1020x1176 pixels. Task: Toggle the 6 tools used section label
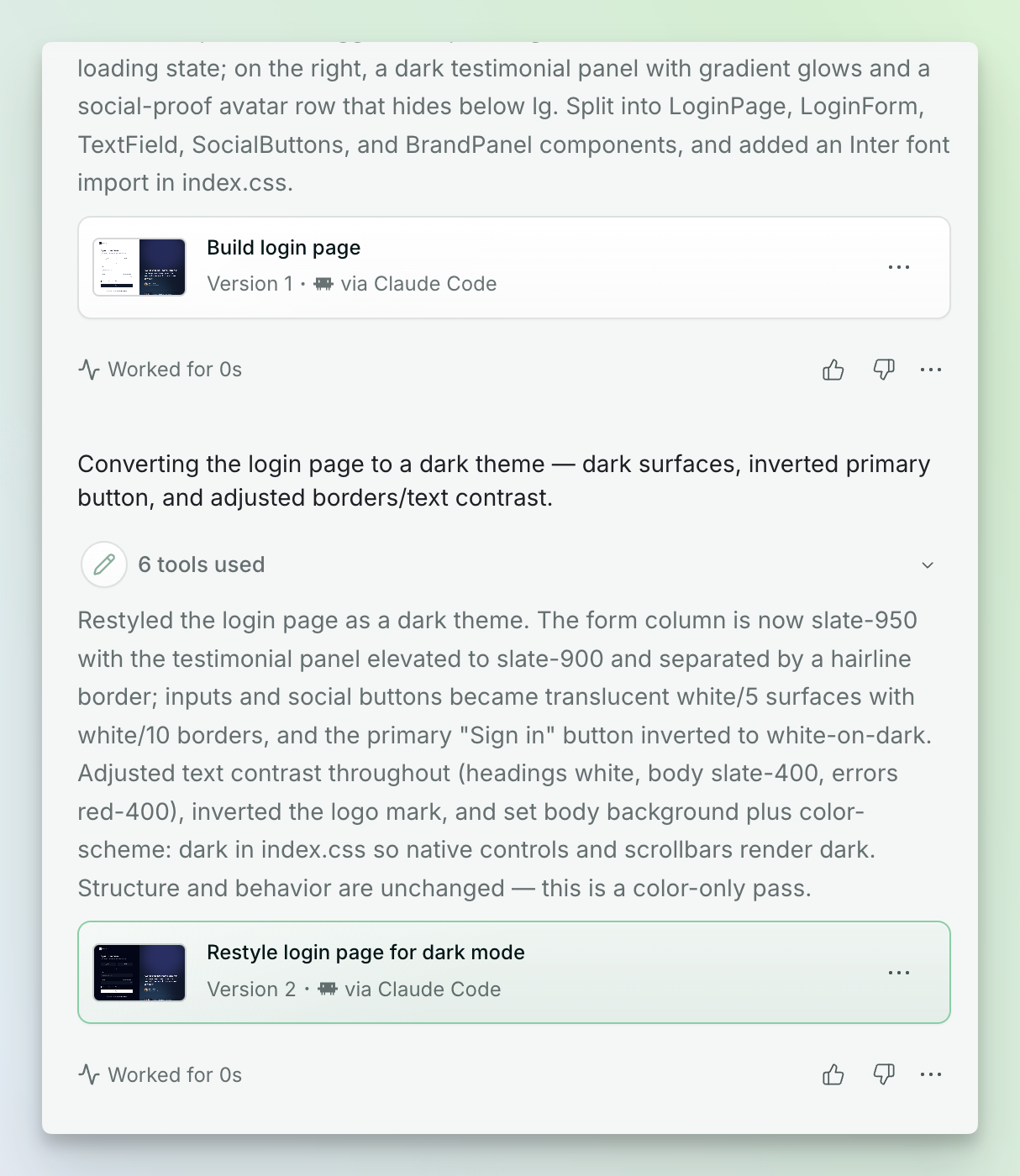click(202, 564)
